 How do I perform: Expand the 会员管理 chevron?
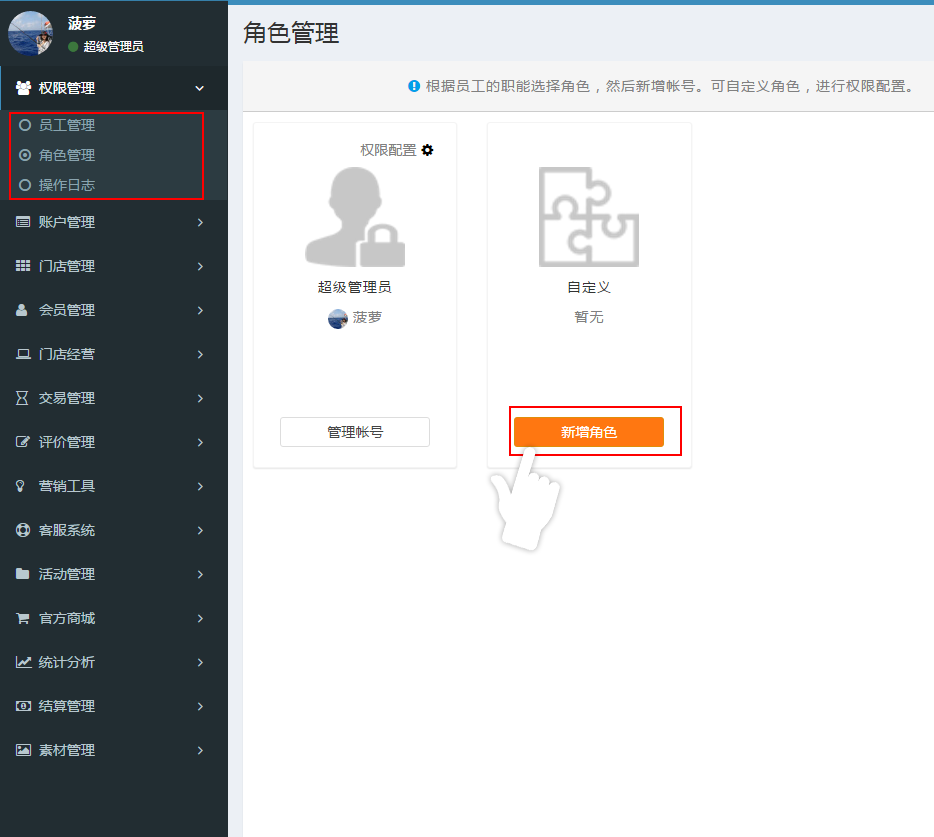click(x=200, y=310)
